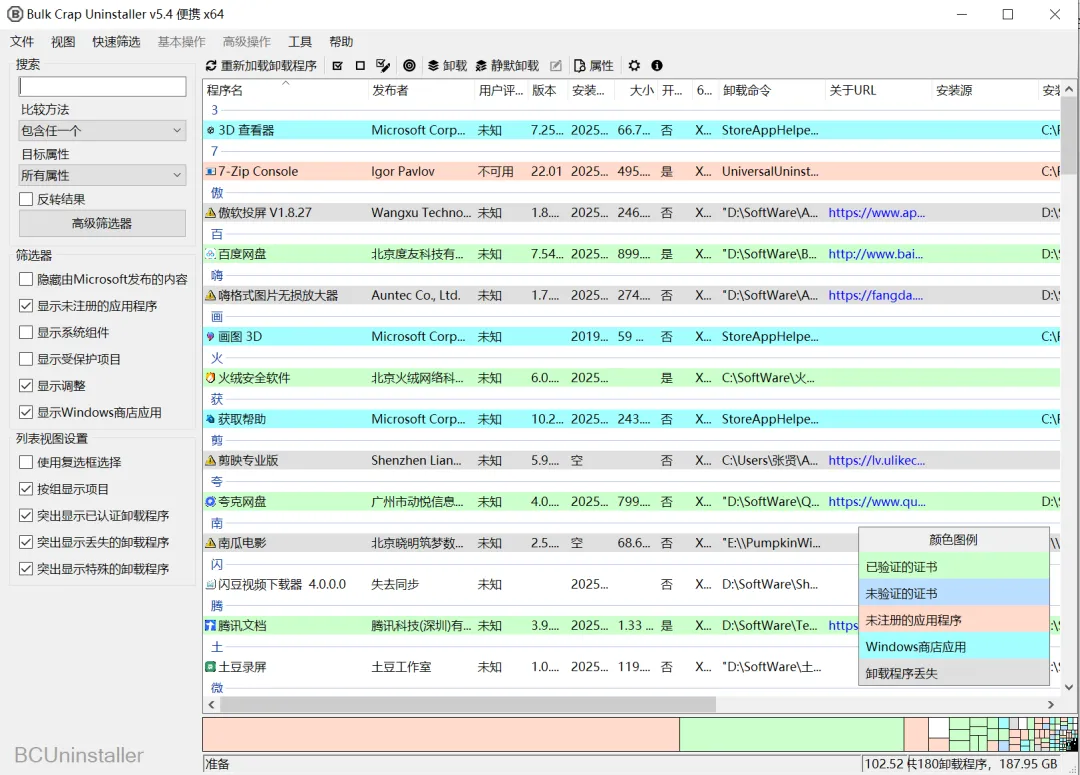Viewport: 1080px width, 775px height.
Task: Click the info circle toolbar icon
Action: (x=657, y=65)
